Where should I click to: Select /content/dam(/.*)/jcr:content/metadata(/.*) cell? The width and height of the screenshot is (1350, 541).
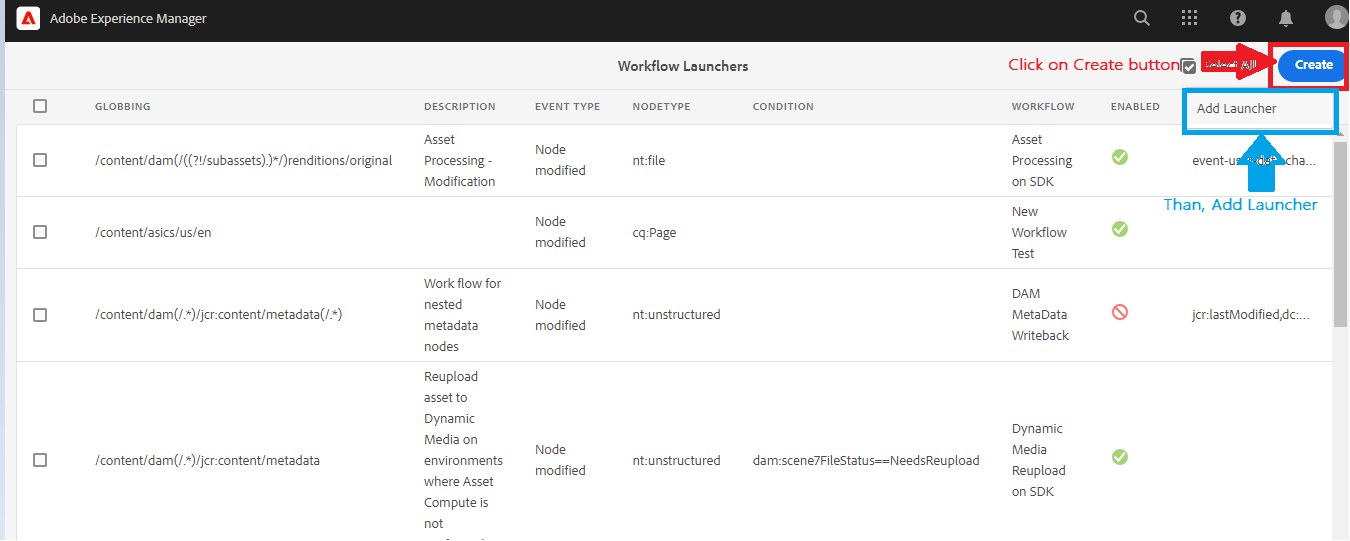point(219,315)
